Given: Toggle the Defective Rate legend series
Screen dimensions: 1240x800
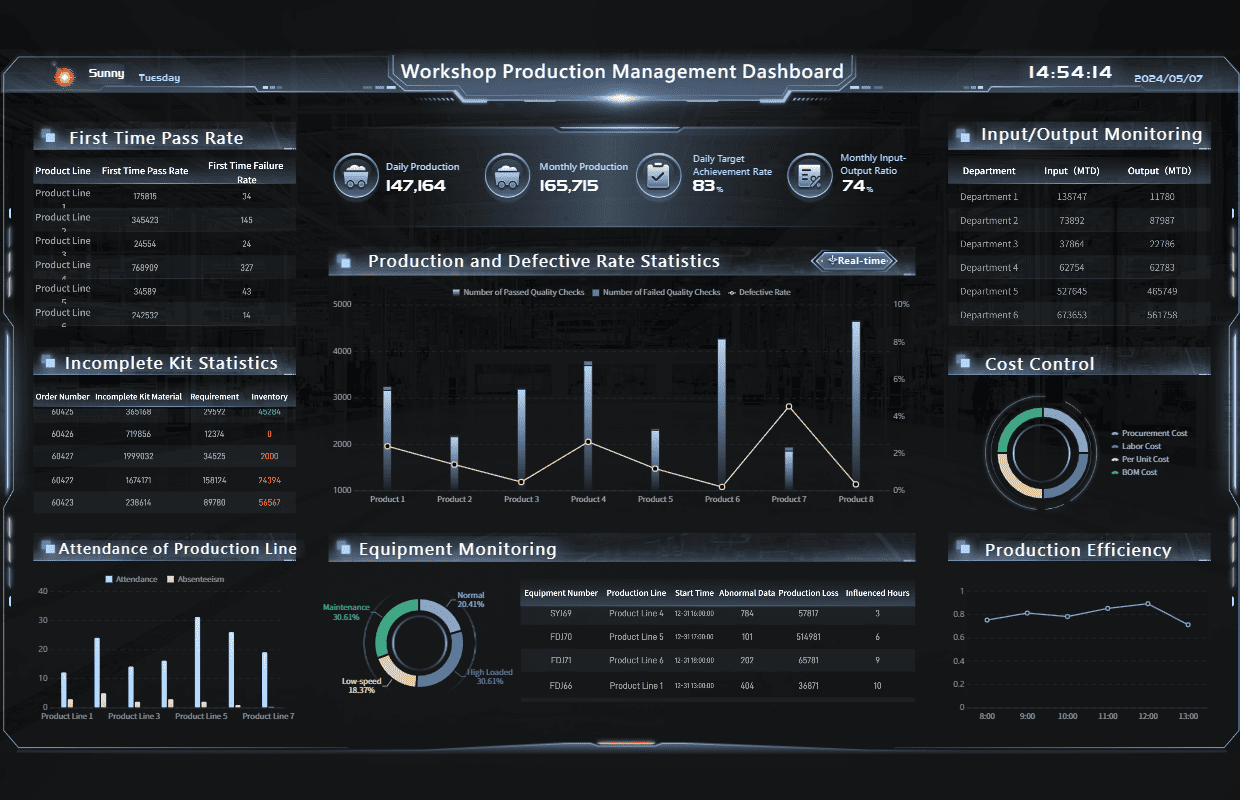Looking at the screenshot, I should coord(759,293).
